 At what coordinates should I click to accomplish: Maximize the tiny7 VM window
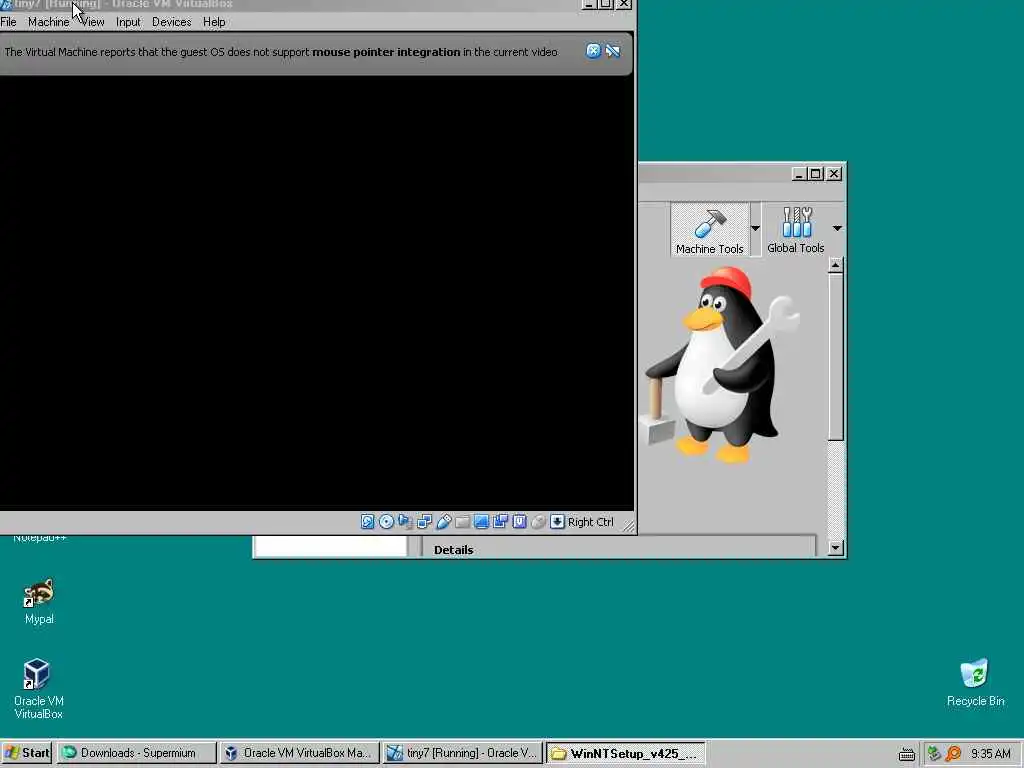pos(605,4)
